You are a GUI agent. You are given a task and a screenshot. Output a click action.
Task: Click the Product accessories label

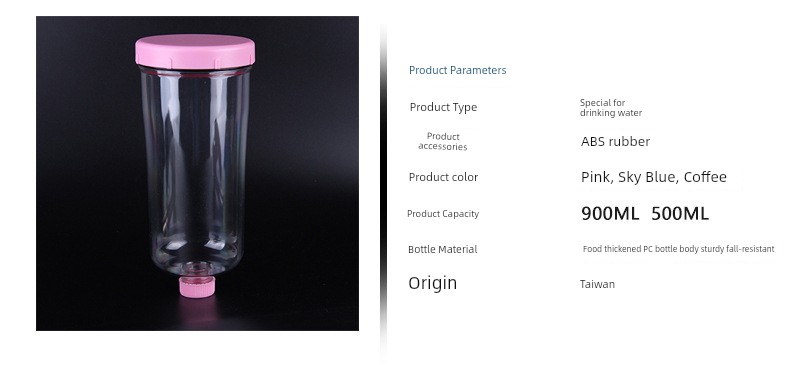coord(443,142)
